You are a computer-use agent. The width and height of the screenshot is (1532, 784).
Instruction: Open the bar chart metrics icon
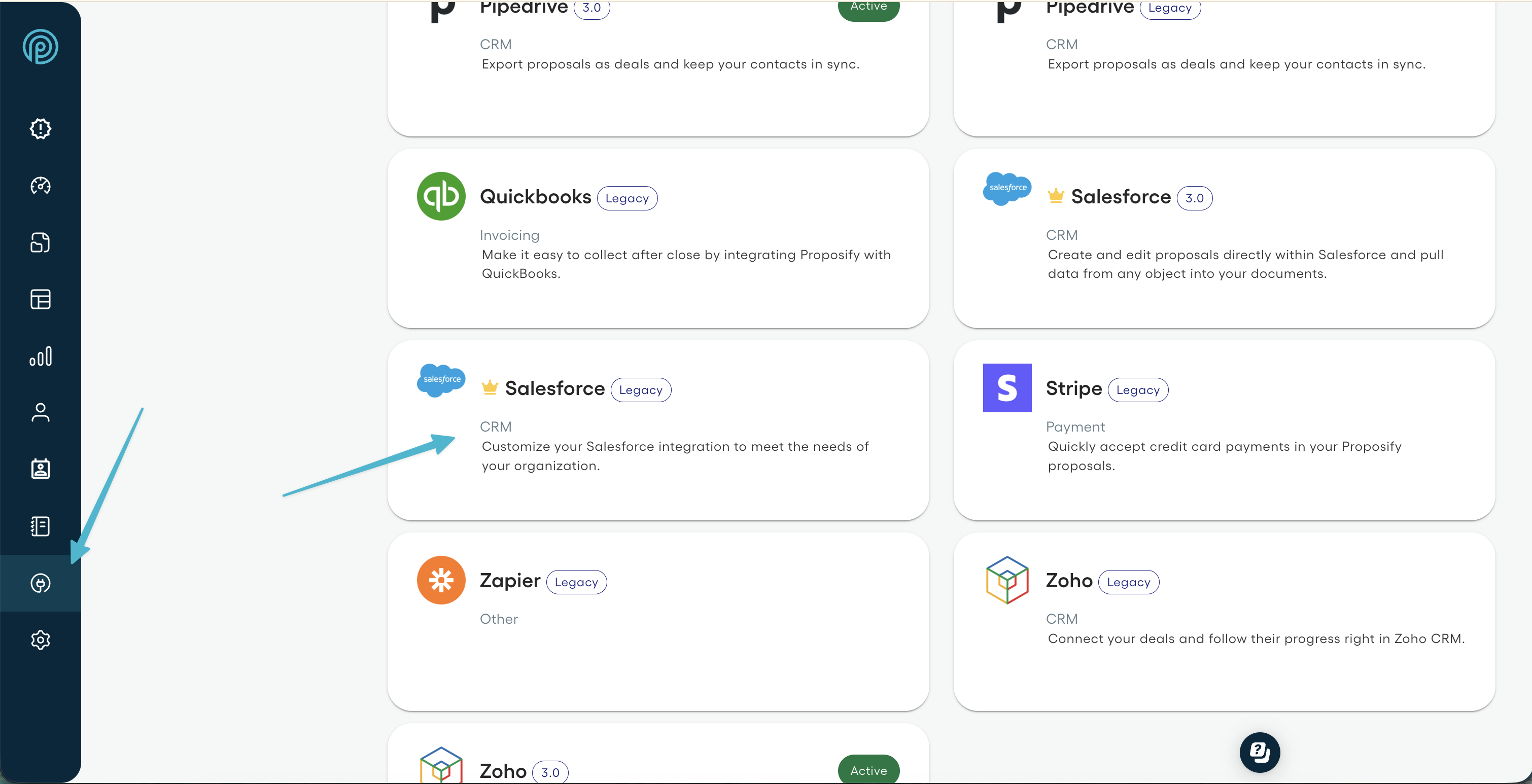click(41, 356)
